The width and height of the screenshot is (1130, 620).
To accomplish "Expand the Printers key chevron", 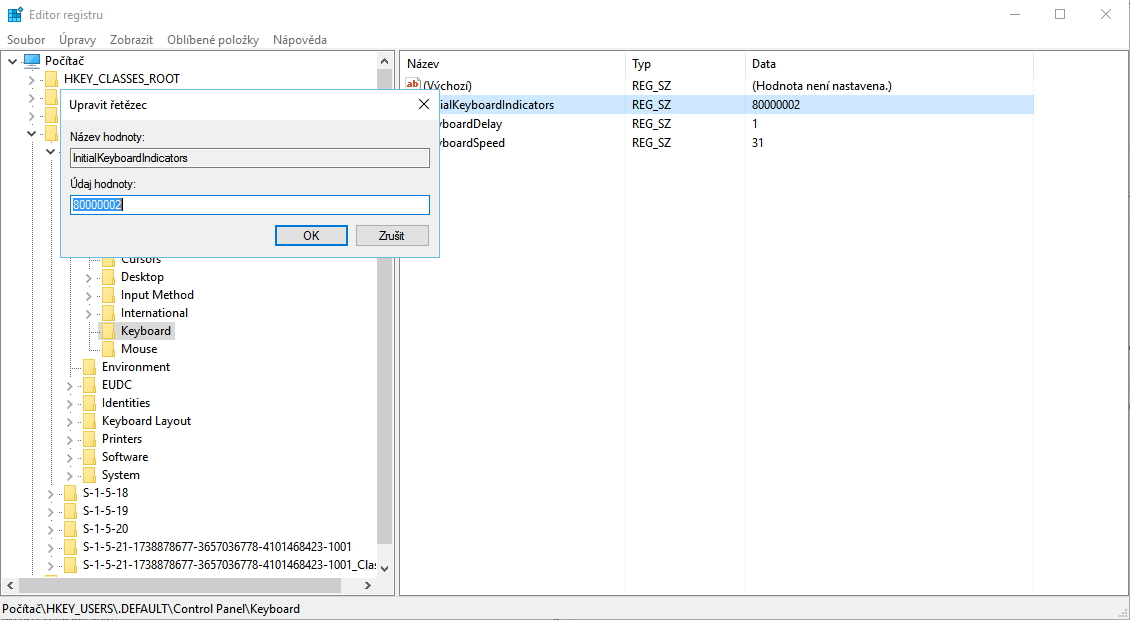I will pos(70,440).
